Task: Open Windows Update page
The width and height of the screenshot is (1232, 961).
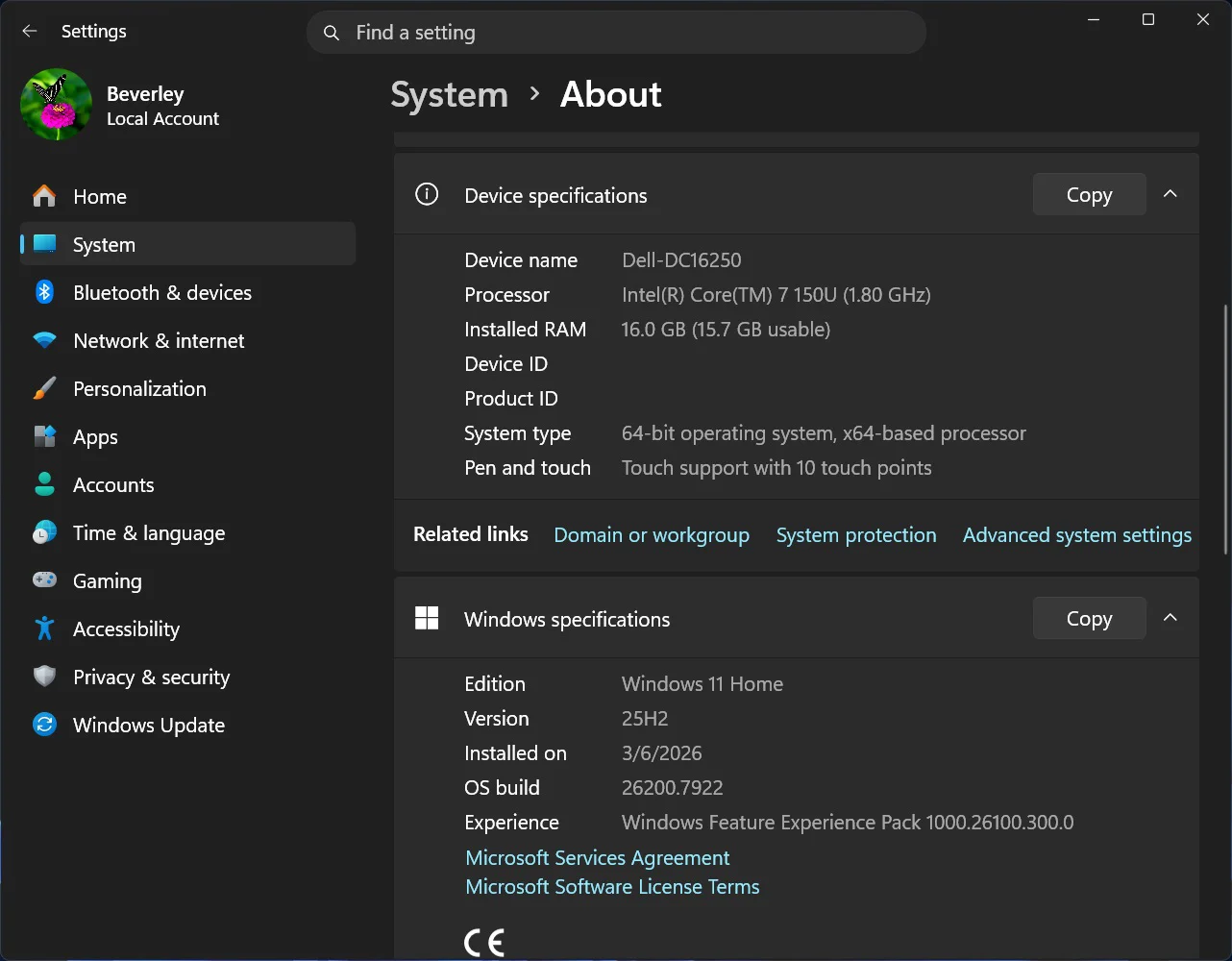Action: pos(187,725)
